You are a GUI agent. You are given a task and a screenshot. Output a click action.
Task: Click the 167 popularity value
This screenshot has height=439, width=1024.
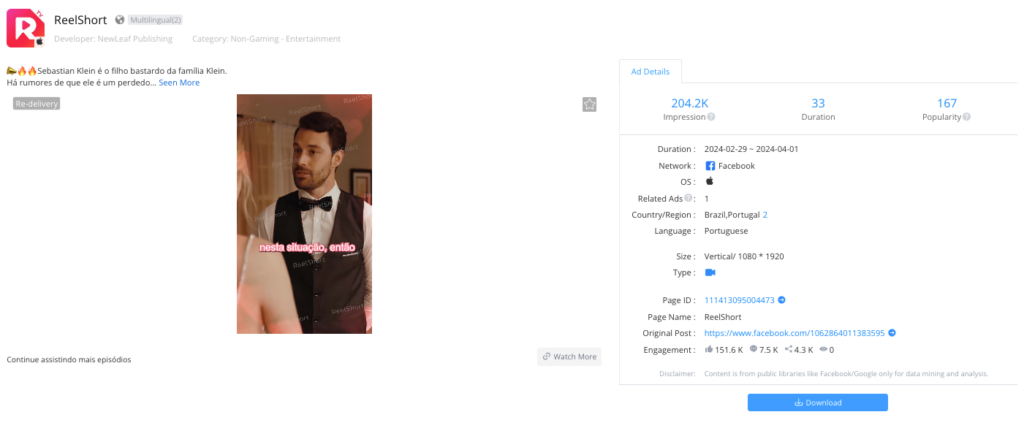(946, 103)
